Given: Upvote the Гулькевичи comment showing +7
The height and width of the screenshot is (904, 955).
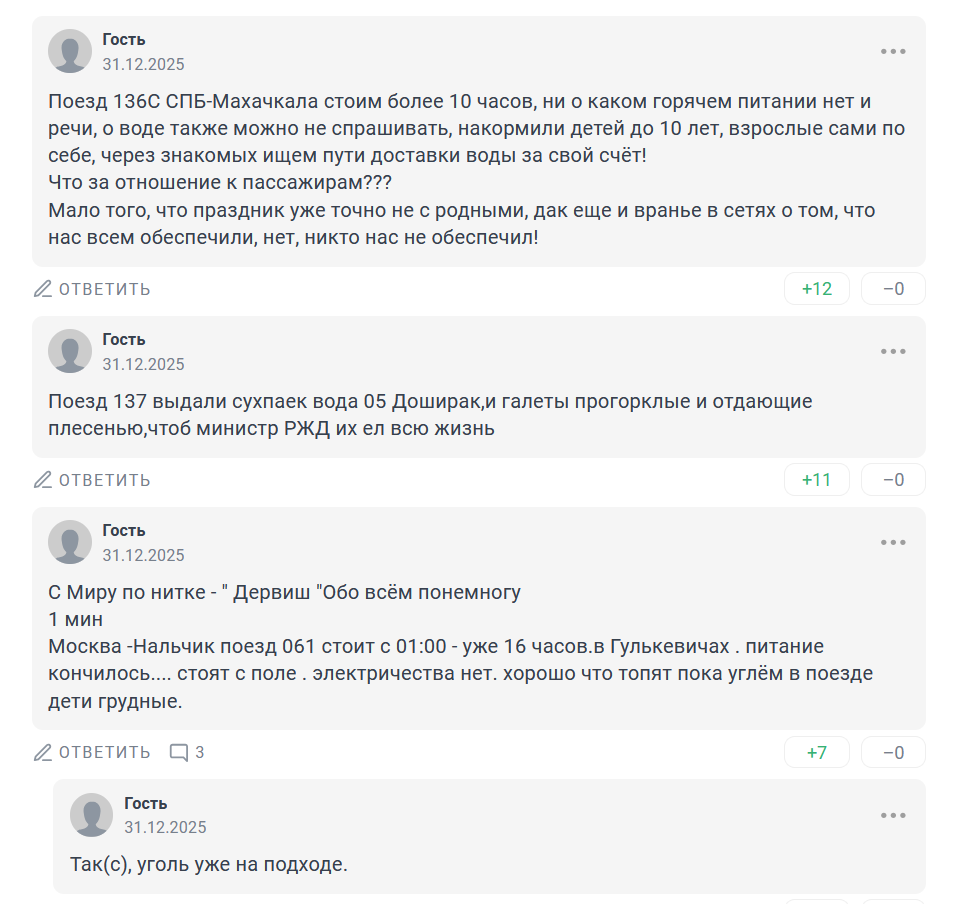Looking at the screenshot, I should click(817, 752).
